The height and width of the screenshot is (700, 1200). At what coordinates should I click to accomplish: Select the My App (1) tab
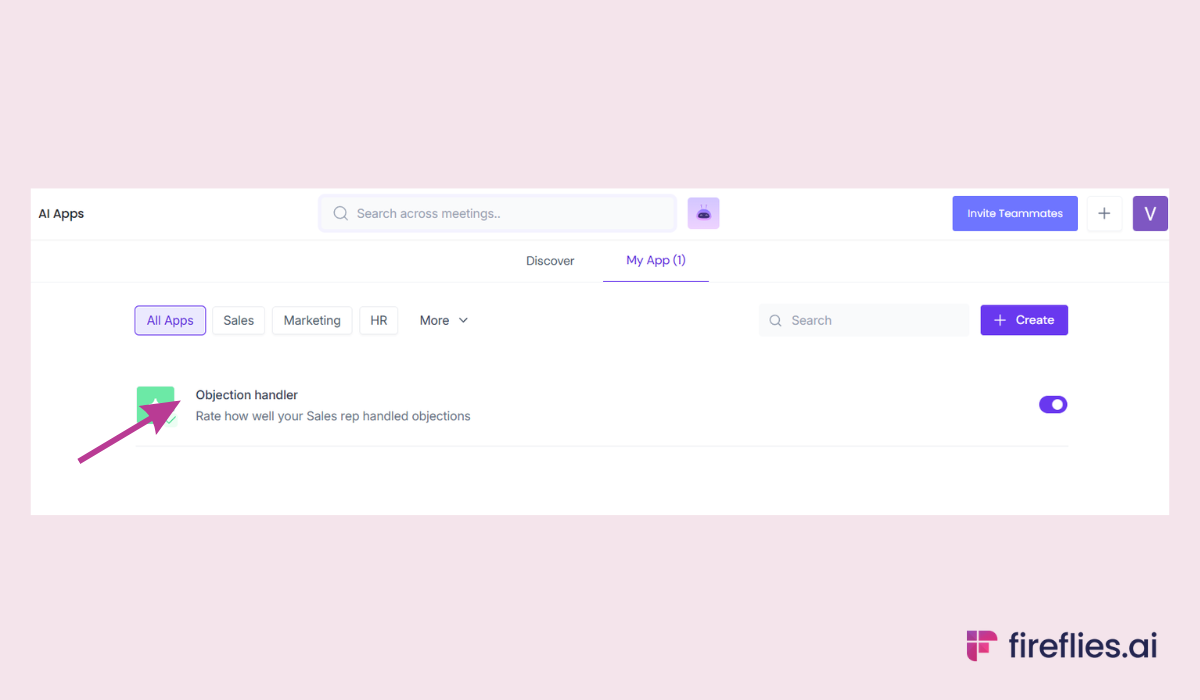[x=655, y=260]
